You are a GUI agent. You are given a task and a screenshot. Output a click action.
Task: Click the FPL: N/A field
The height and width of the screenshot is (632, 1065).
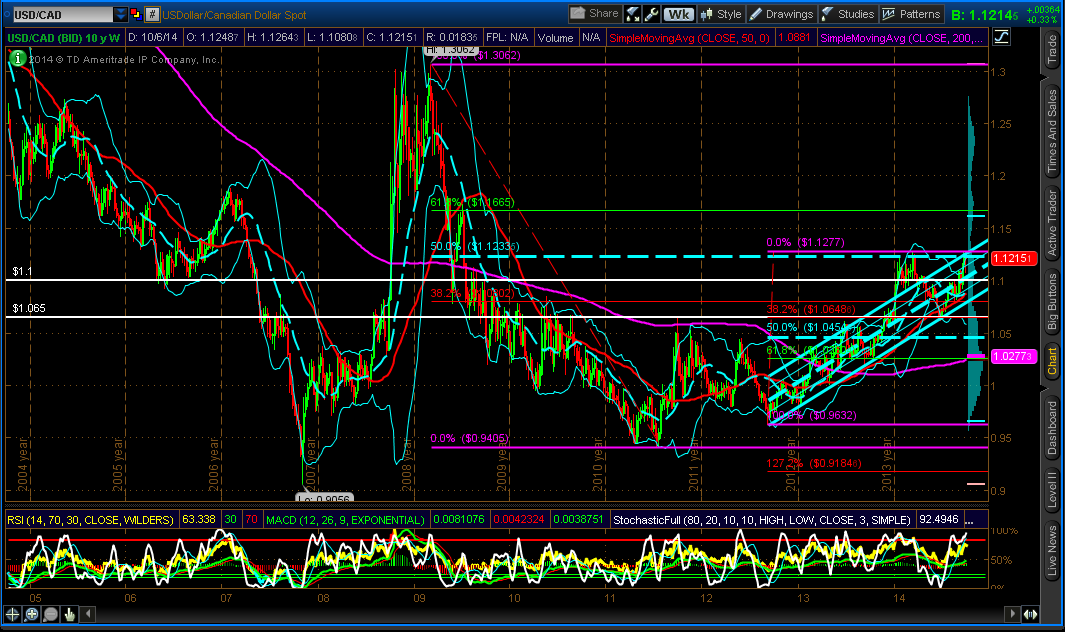pos(507,37)
